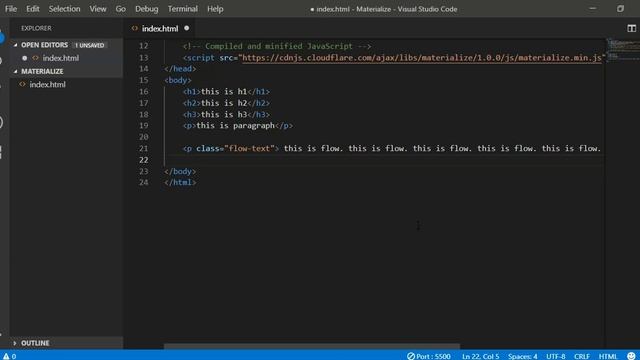Change file encoding UTF-8
Image resolution: width=640 pixels, height=360 pixels.
coord(556,356)
